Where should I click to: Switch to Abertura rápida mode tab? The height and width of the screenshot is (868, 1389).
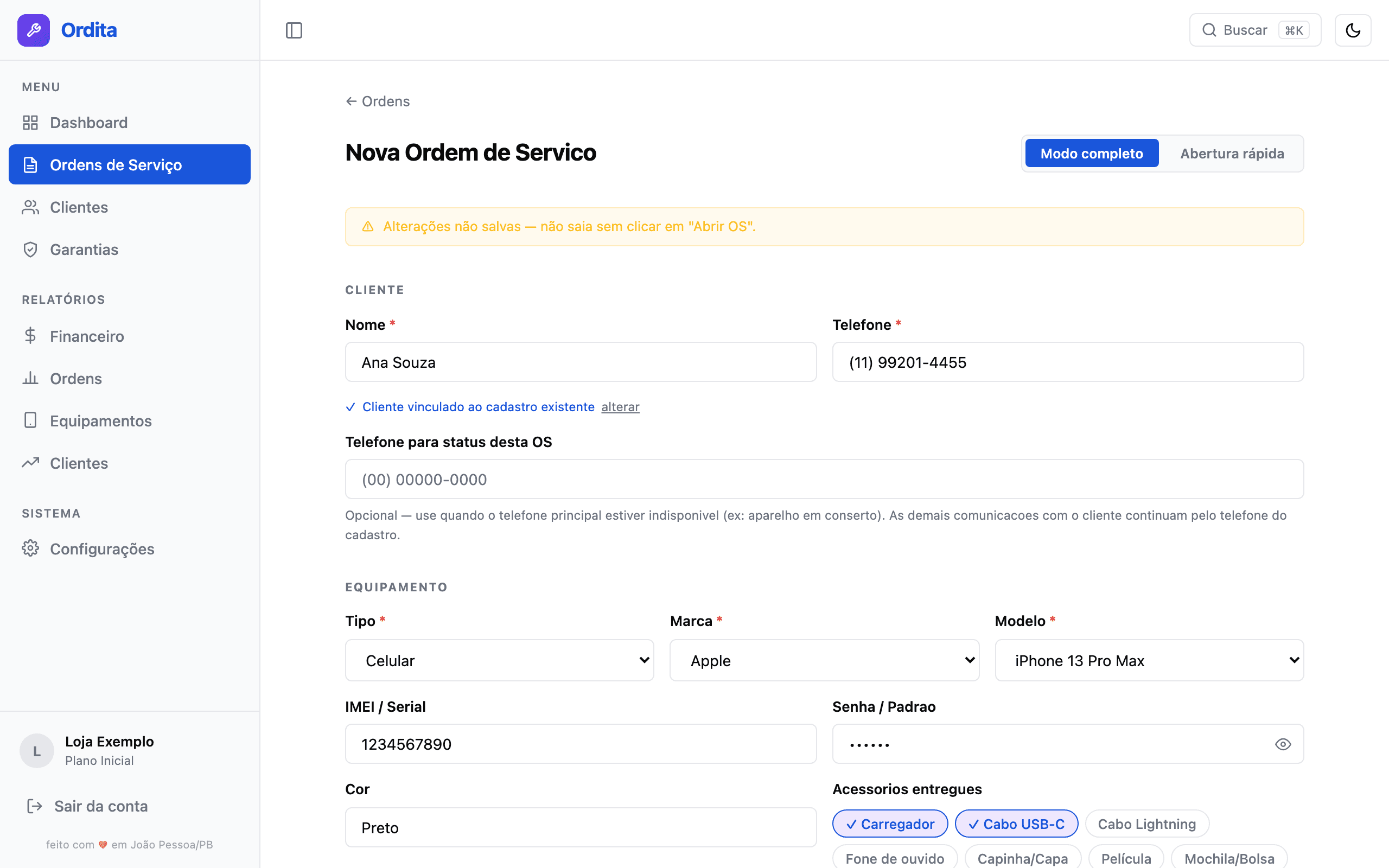pyautogui.click(x=1232, y=154)
